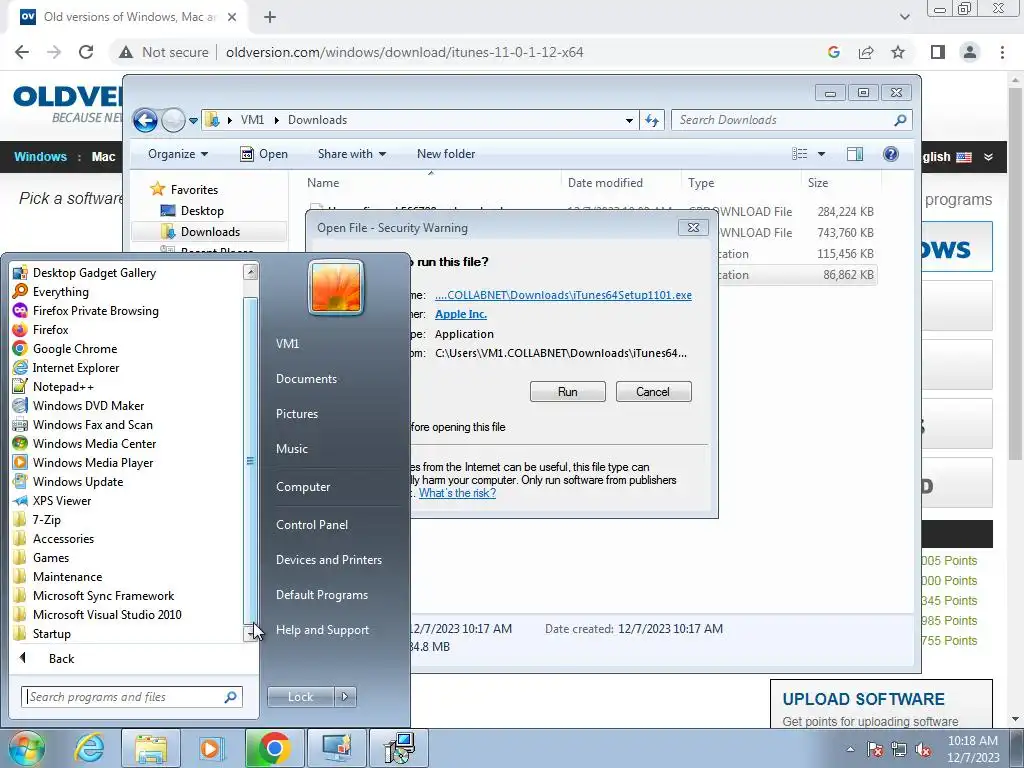This screenshot has height=768, width=1024.
Task: Launch Windows Media Center
Action: point(94,443)
